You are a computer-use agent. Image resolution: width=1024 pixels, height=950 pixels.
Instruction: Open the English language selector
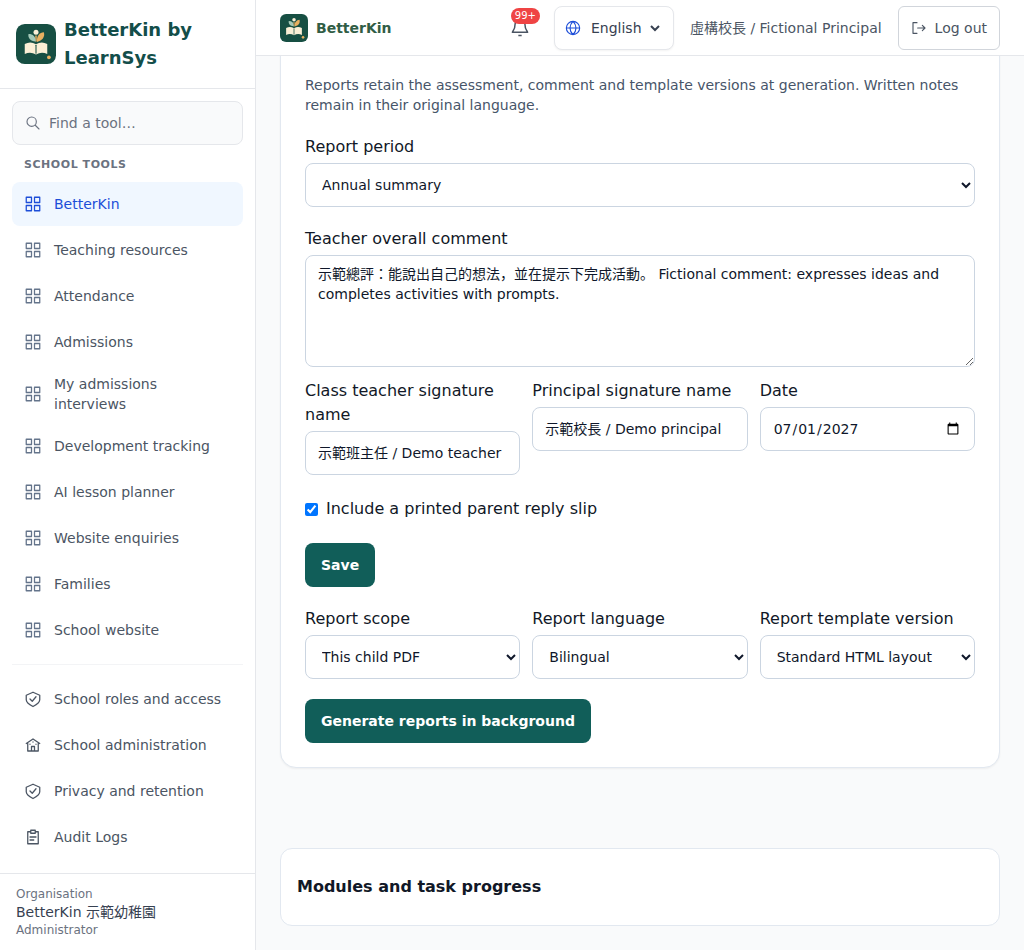tap(613, 28)
